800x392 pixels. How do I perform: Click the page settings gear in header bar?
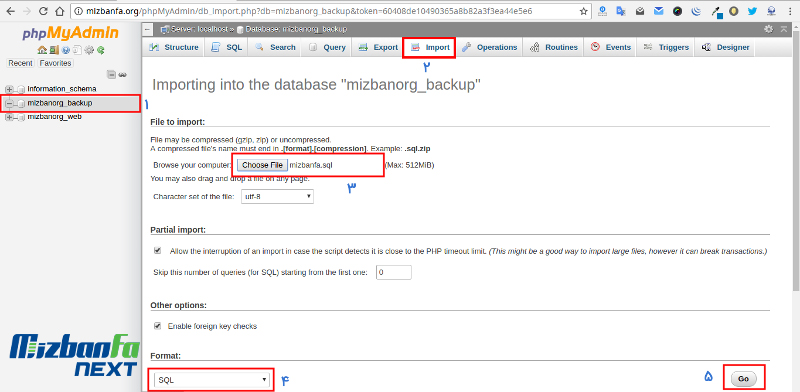768,30
